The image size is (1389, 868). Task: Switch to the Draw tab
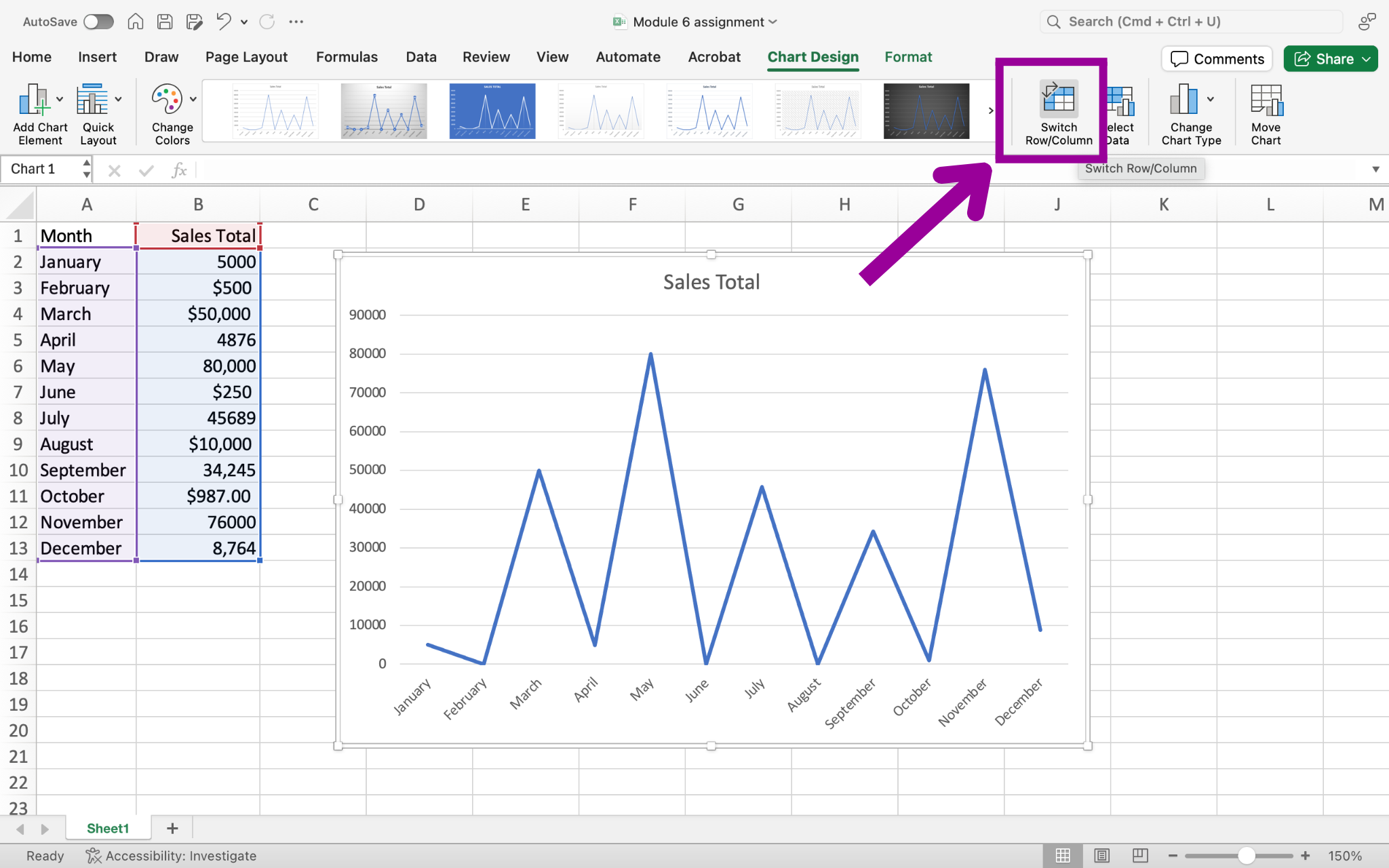point(161,57)
